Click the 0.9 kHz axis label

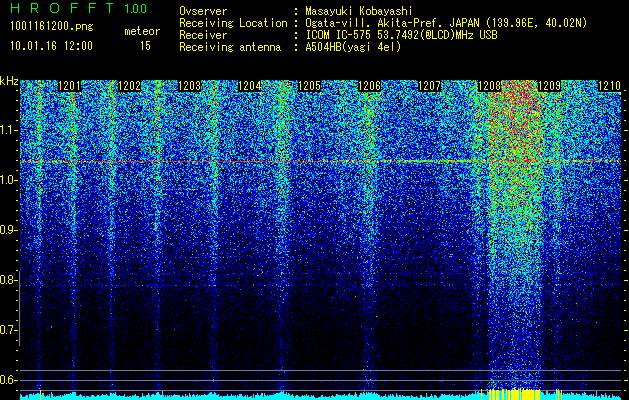pyautogui.click(x=8, y=230)
